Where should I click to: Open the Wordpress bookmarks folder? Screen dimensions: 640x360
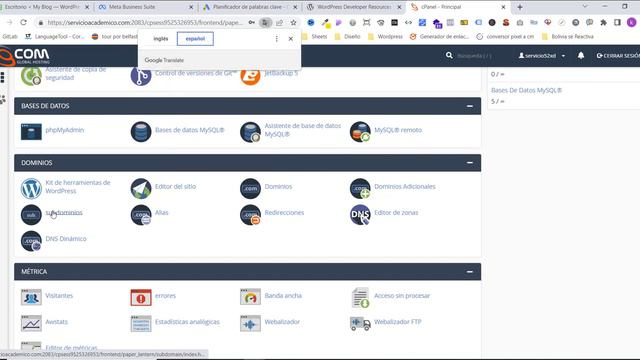click(385, 37)
